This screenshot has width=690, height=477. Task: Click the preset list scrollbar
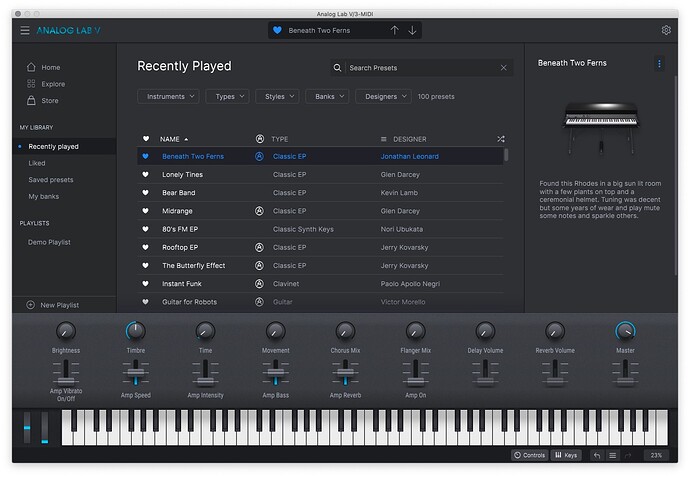click(x=506, y=154)
